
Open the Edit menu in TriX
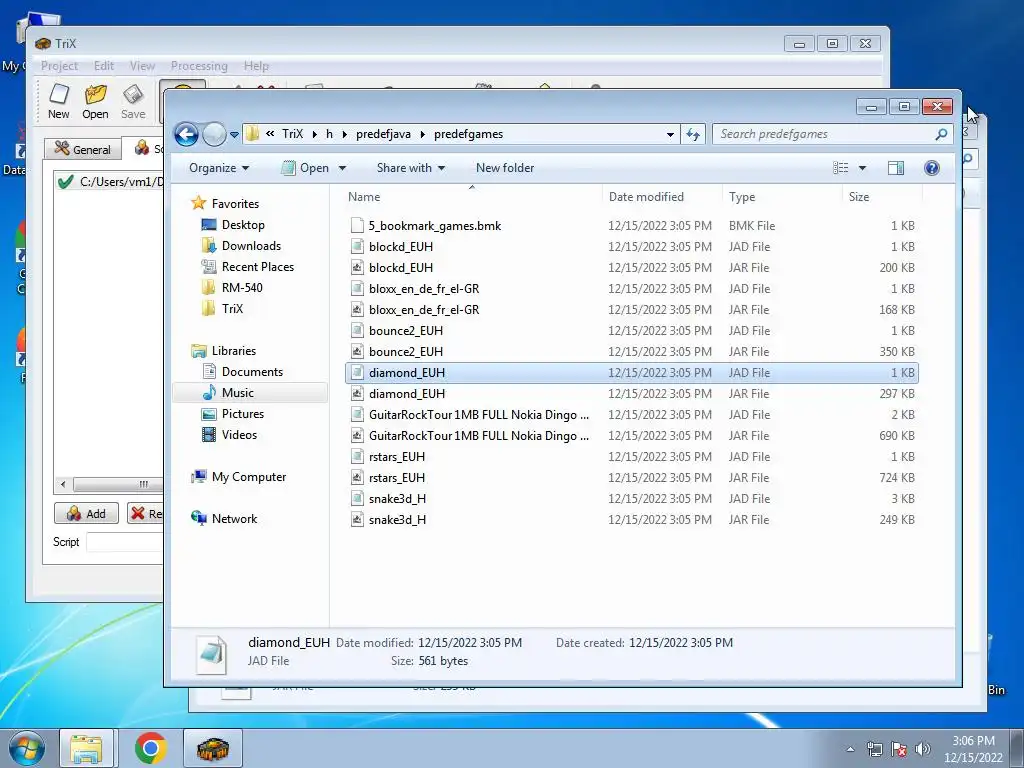click(x=104, y=66)
